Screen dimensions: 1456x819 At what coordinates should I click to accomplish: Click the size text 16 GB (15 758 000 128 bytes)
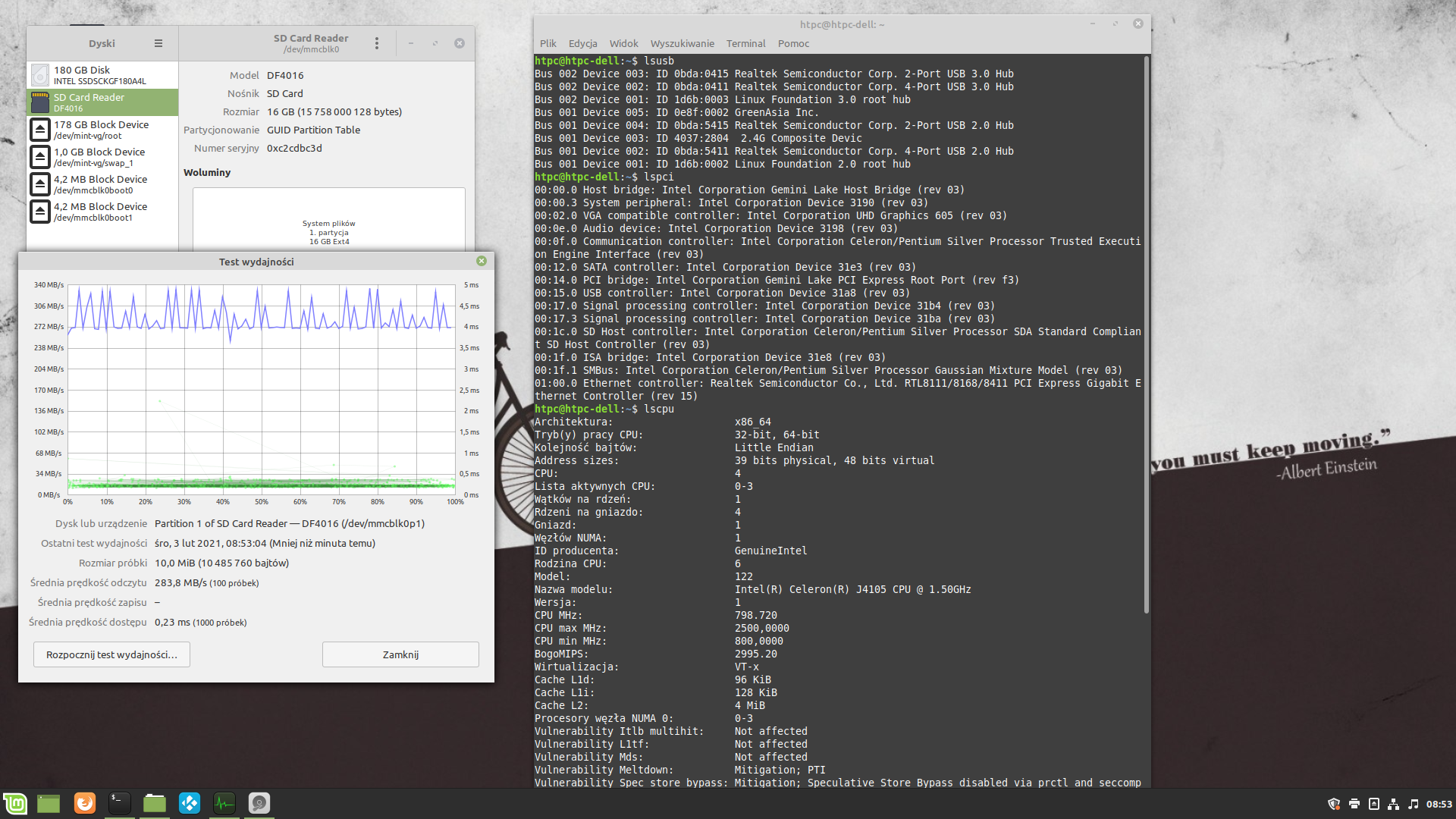click(334, 111)
